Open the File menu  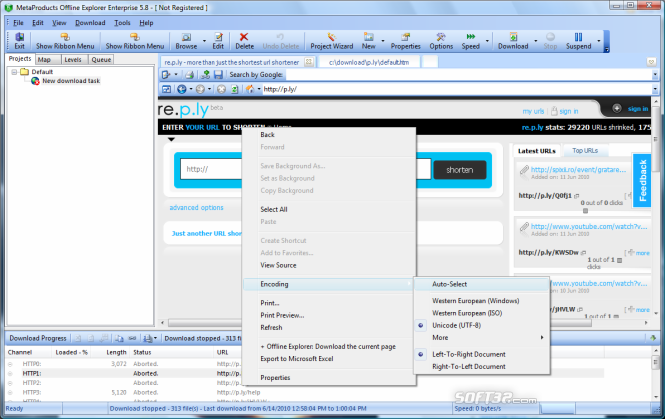click(x=18, y=23)
